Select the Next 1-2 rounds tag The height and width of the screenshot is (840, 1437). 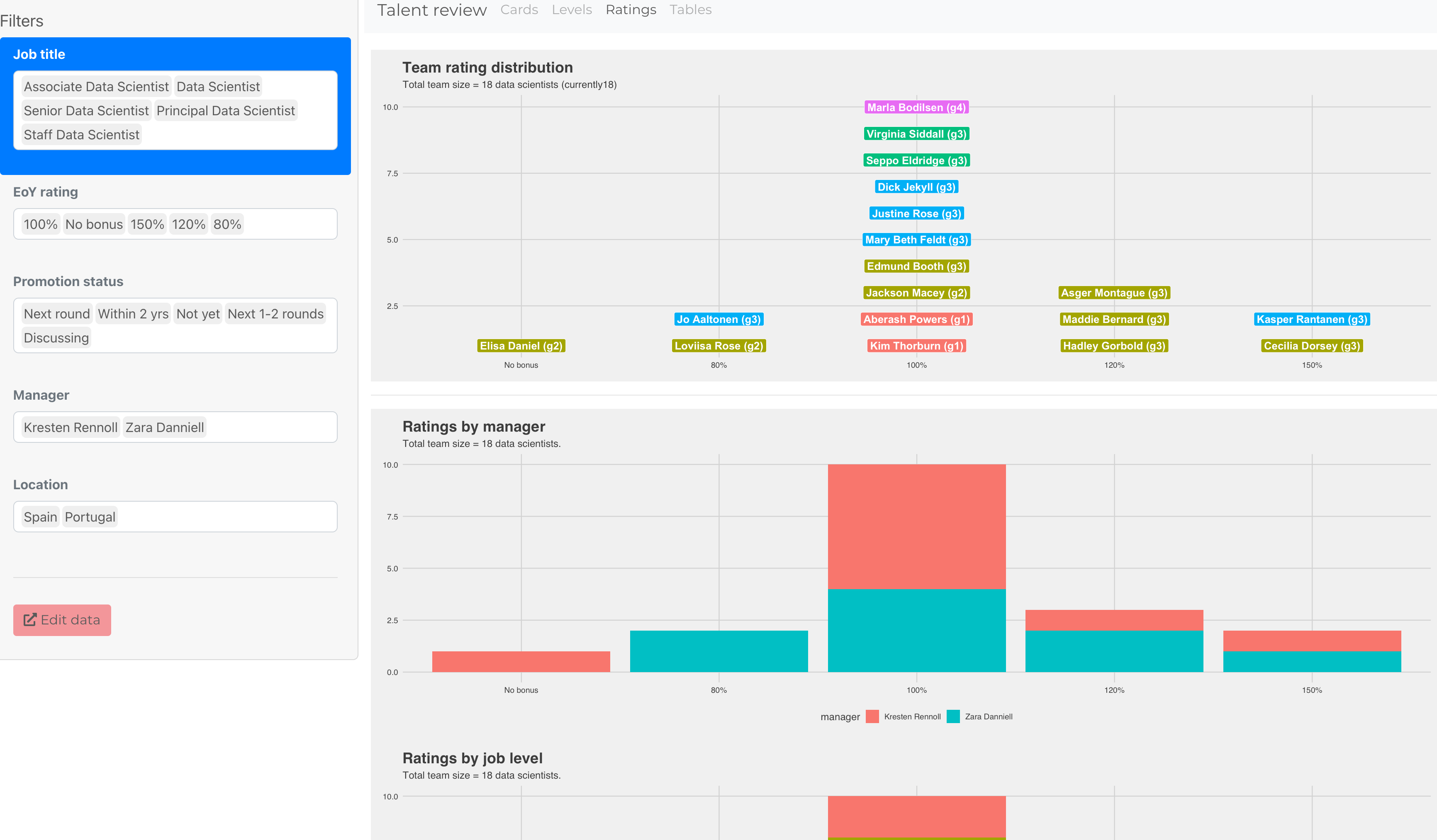[x=275, y=313]
